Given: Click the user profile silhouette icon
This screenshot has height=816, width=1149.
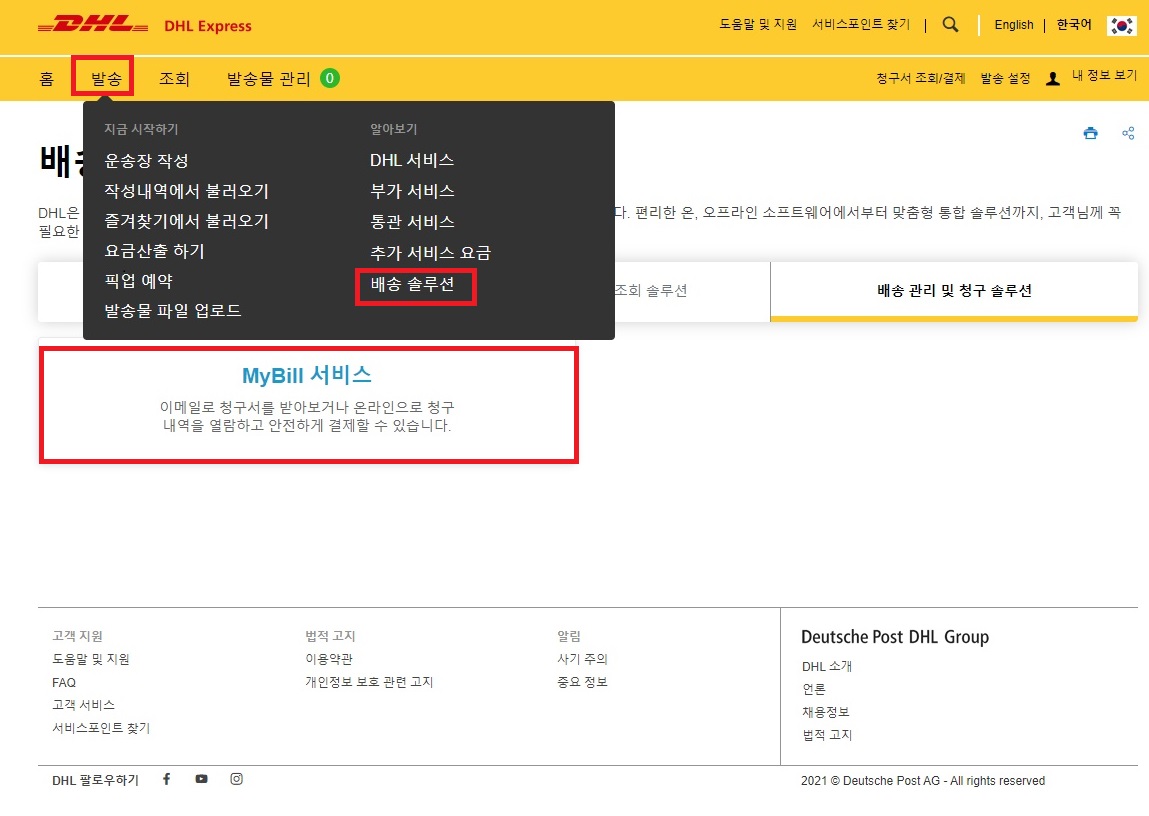Looking at the screenshot, I should (x=1053, y=78).
